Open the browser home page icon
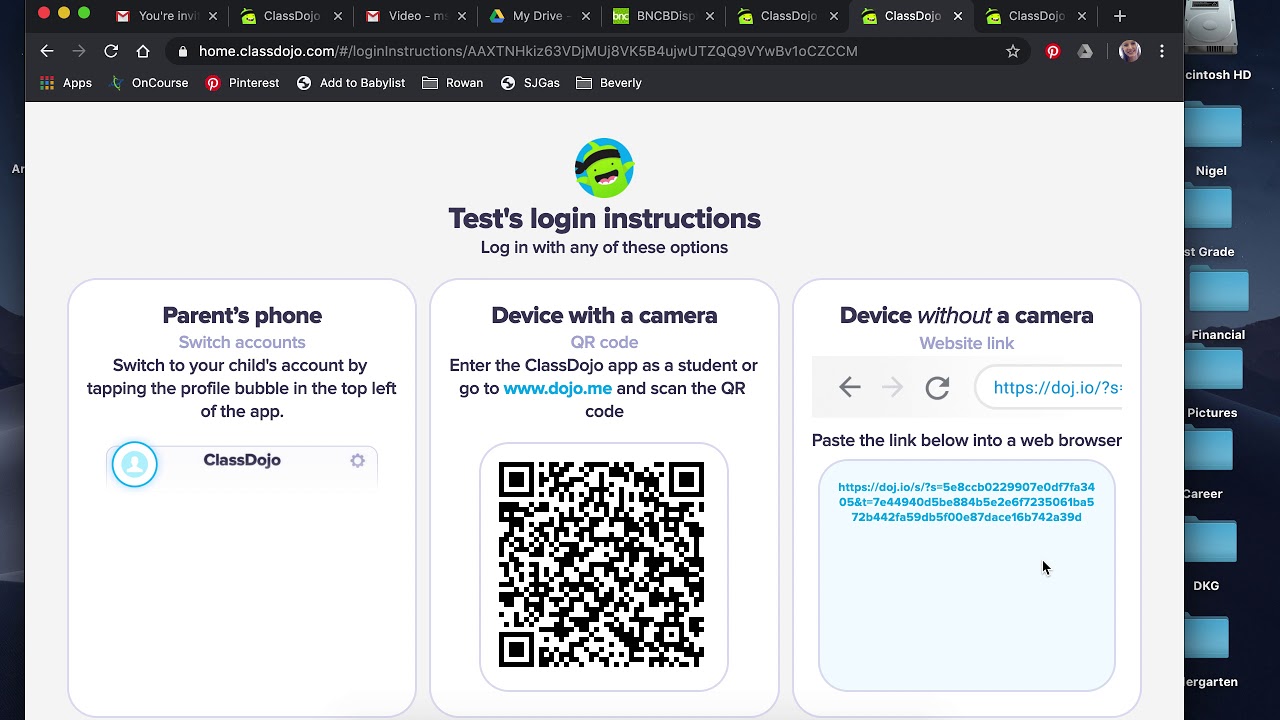The width and height of the screenshot is (1280, 720). click(143, 51)
